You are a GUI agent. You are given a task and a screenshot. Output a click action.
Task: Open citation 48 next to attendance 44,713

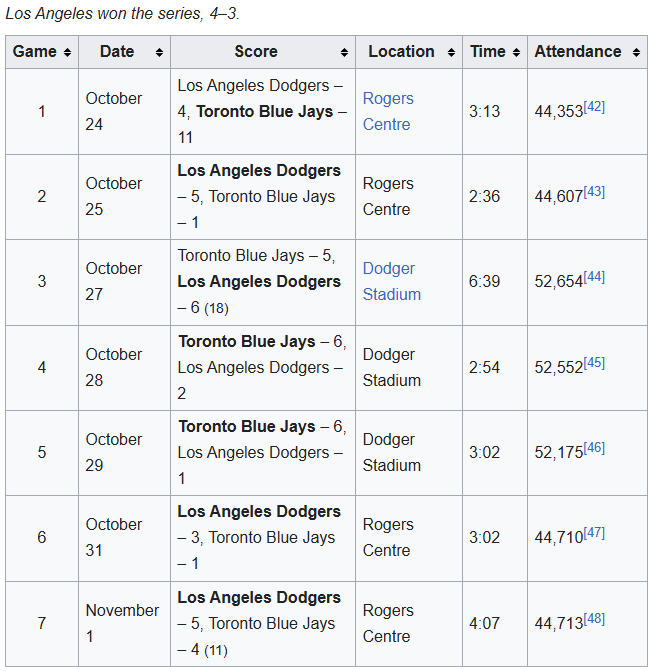tap(594, 618)
